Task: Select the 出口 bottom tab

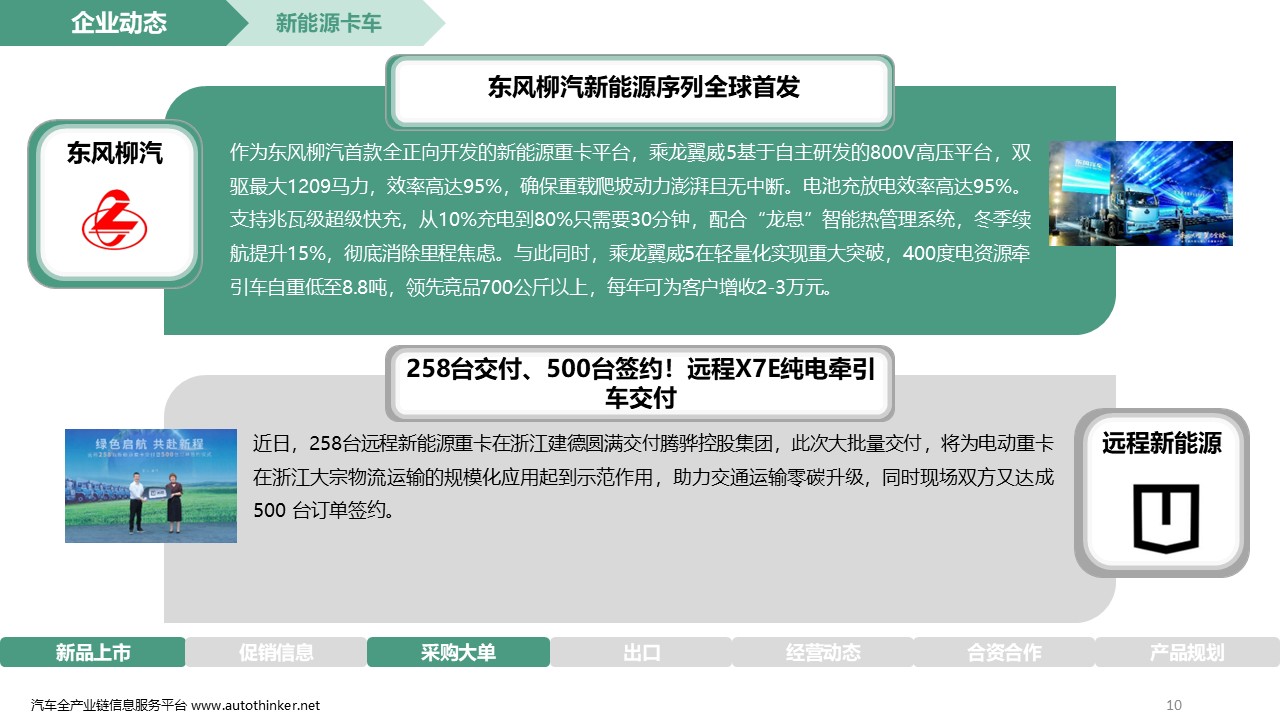Action: pos(641,652)
